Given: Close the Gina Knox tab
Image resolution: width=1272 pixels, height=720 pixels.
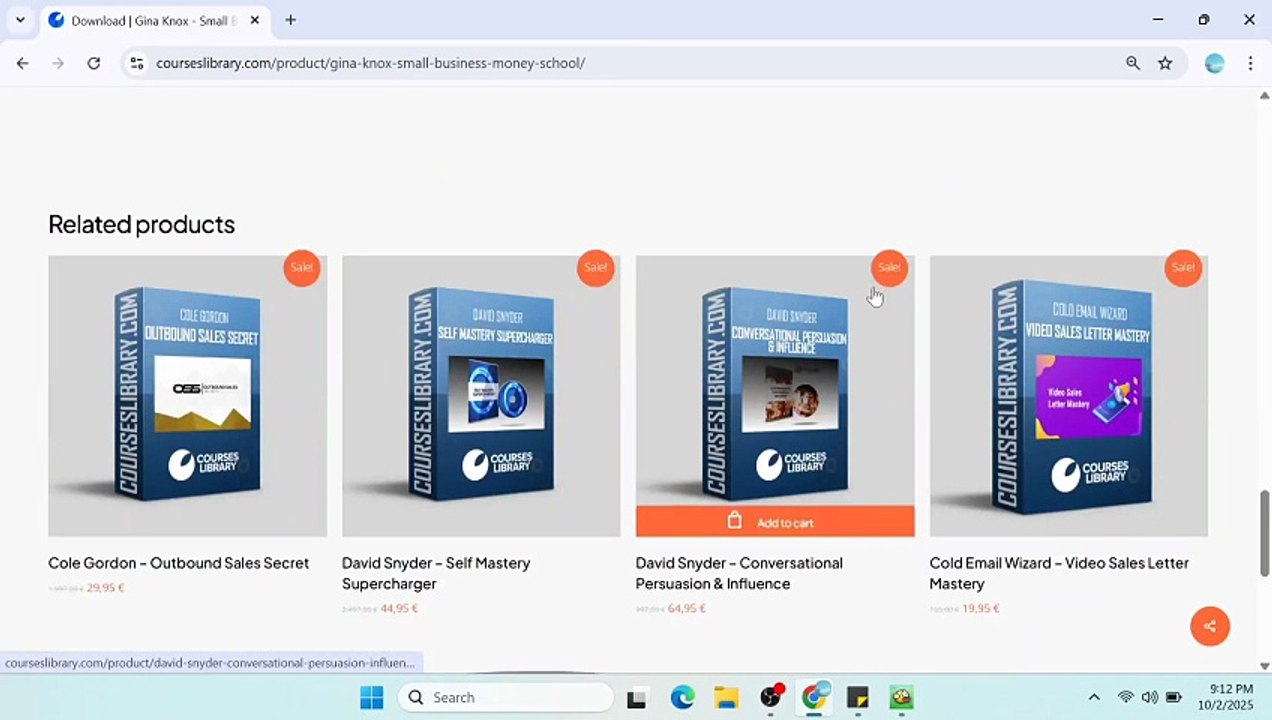Looking at the screenshot, I should pos(255,20).
